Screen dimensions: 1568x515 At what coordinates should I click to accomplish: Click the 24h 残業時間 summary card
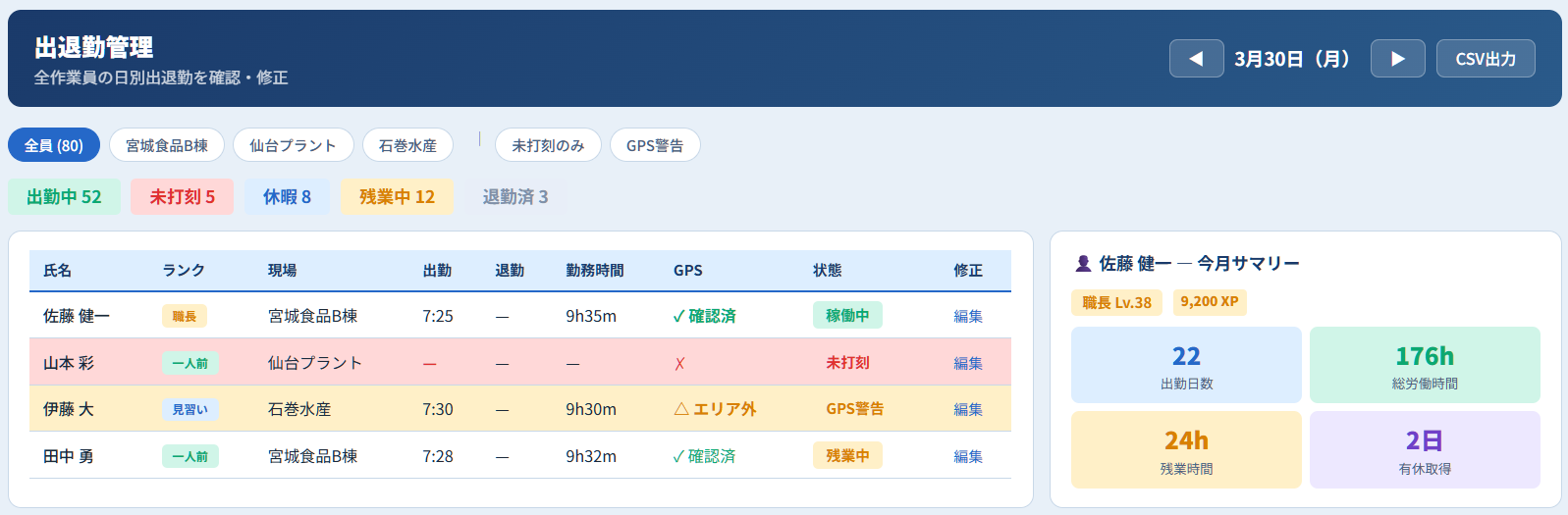click(x=1186, y=450)
